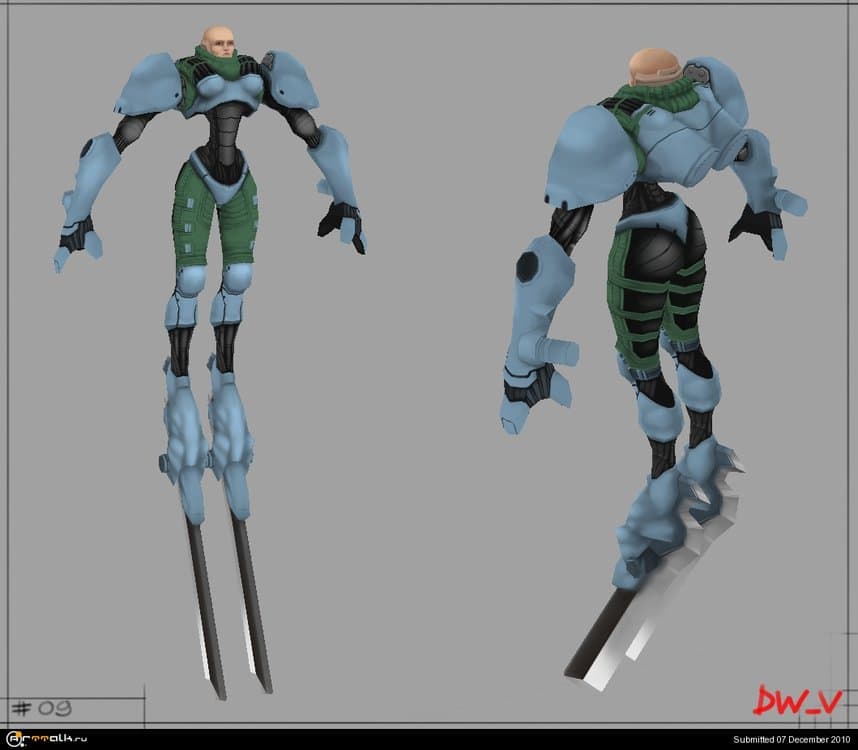Click the front-view character render
The width and height of the screenshot is (858, 750).
point(211,361)
